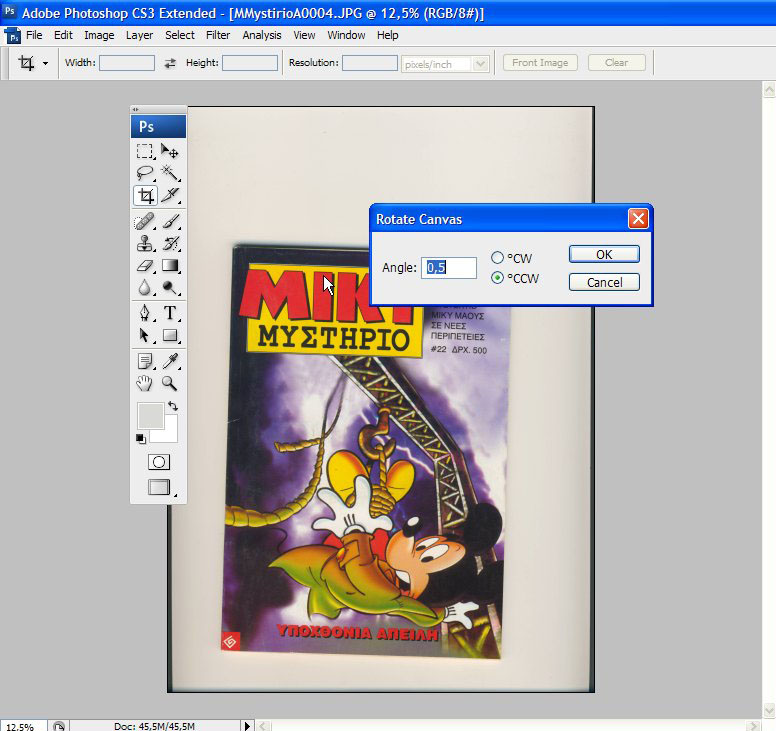776x731 pixels.
Task: Cancel the Rotate Canvas dialog
Action: (x=604, y=282)
